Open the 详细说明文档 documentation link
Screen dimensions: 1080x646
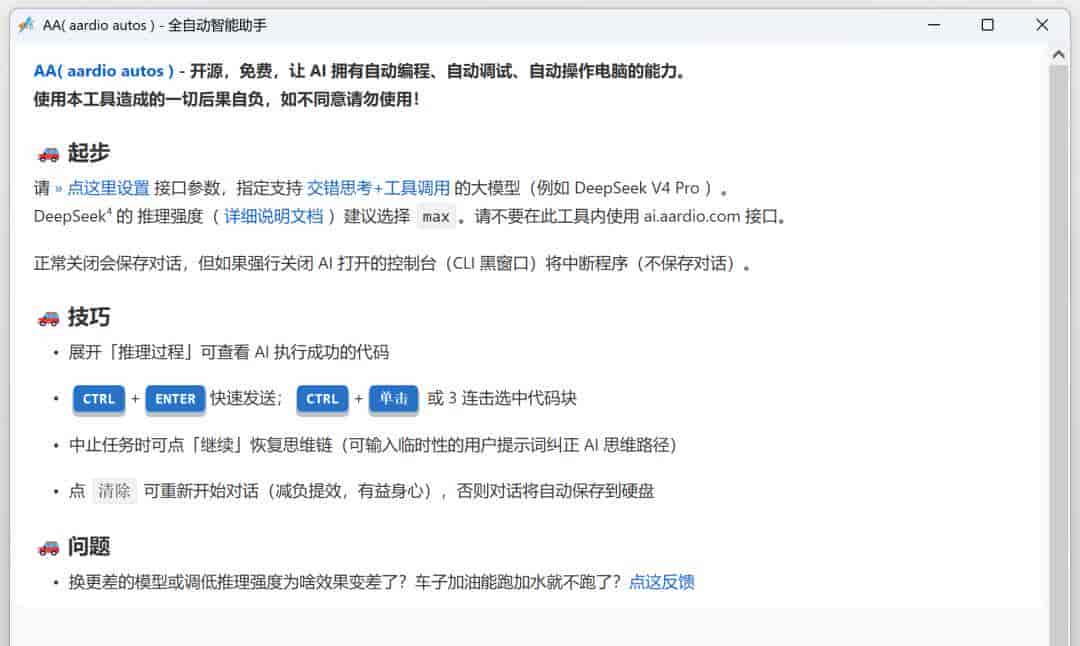click(x=273, y=216)
